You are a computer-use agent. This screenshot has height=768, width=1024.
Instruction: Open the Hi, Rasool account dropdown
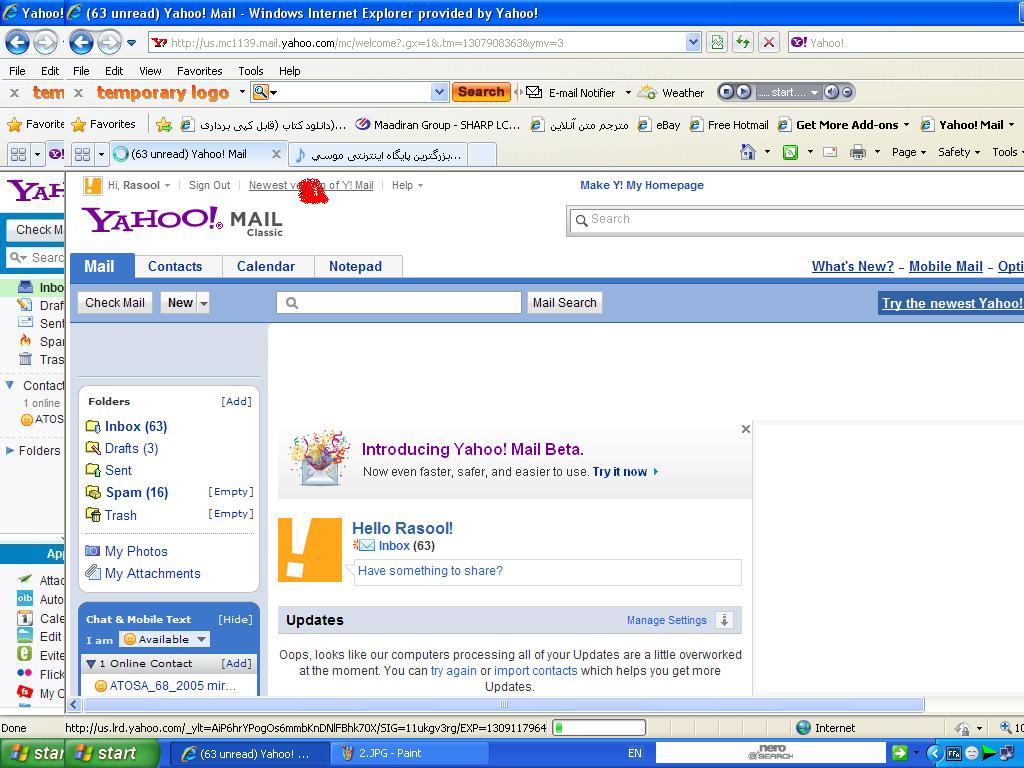click(x=167, y=185)
